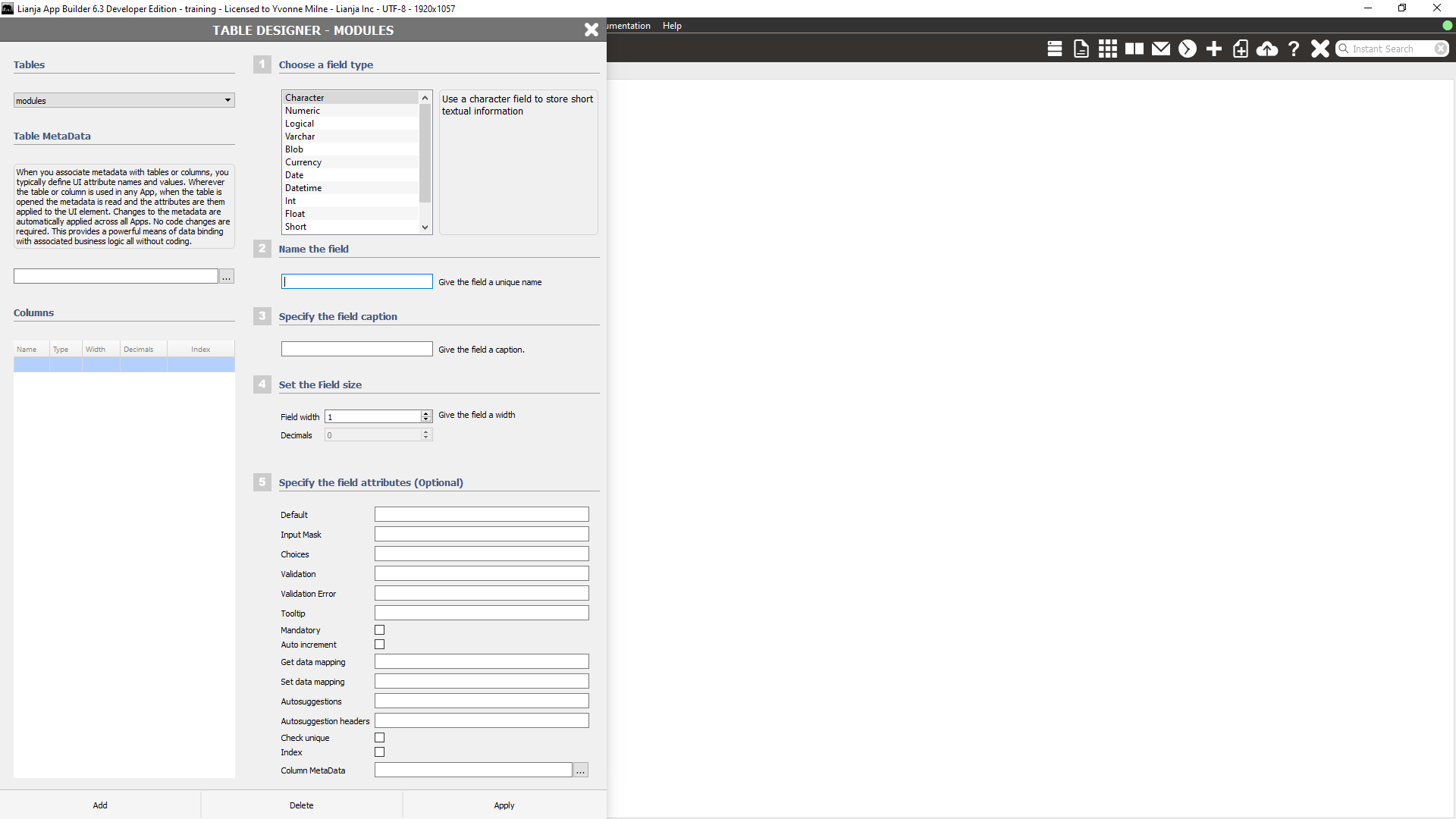Click the circular next-arrow icon

point(1187,49)
